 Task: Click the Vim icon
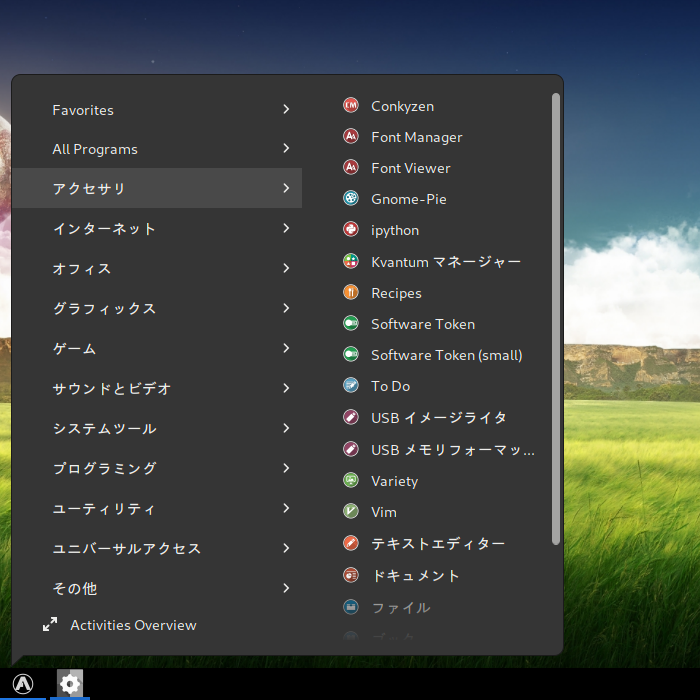351,511
